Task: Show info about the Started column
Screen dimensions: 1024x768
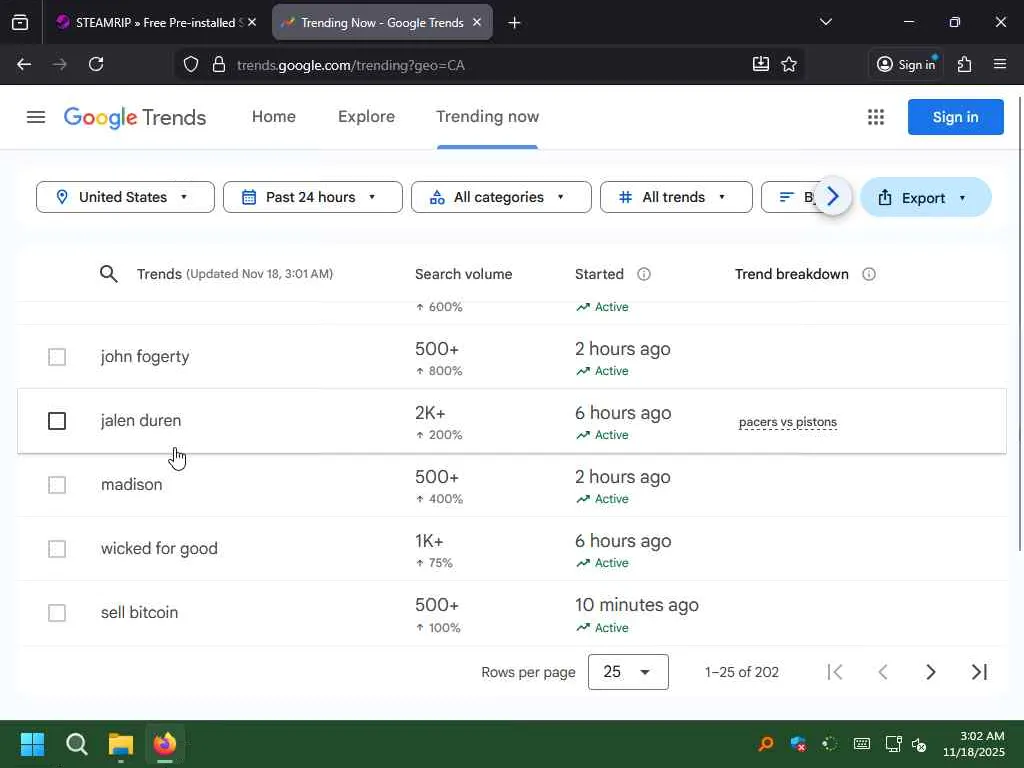Action: (644, 274)
